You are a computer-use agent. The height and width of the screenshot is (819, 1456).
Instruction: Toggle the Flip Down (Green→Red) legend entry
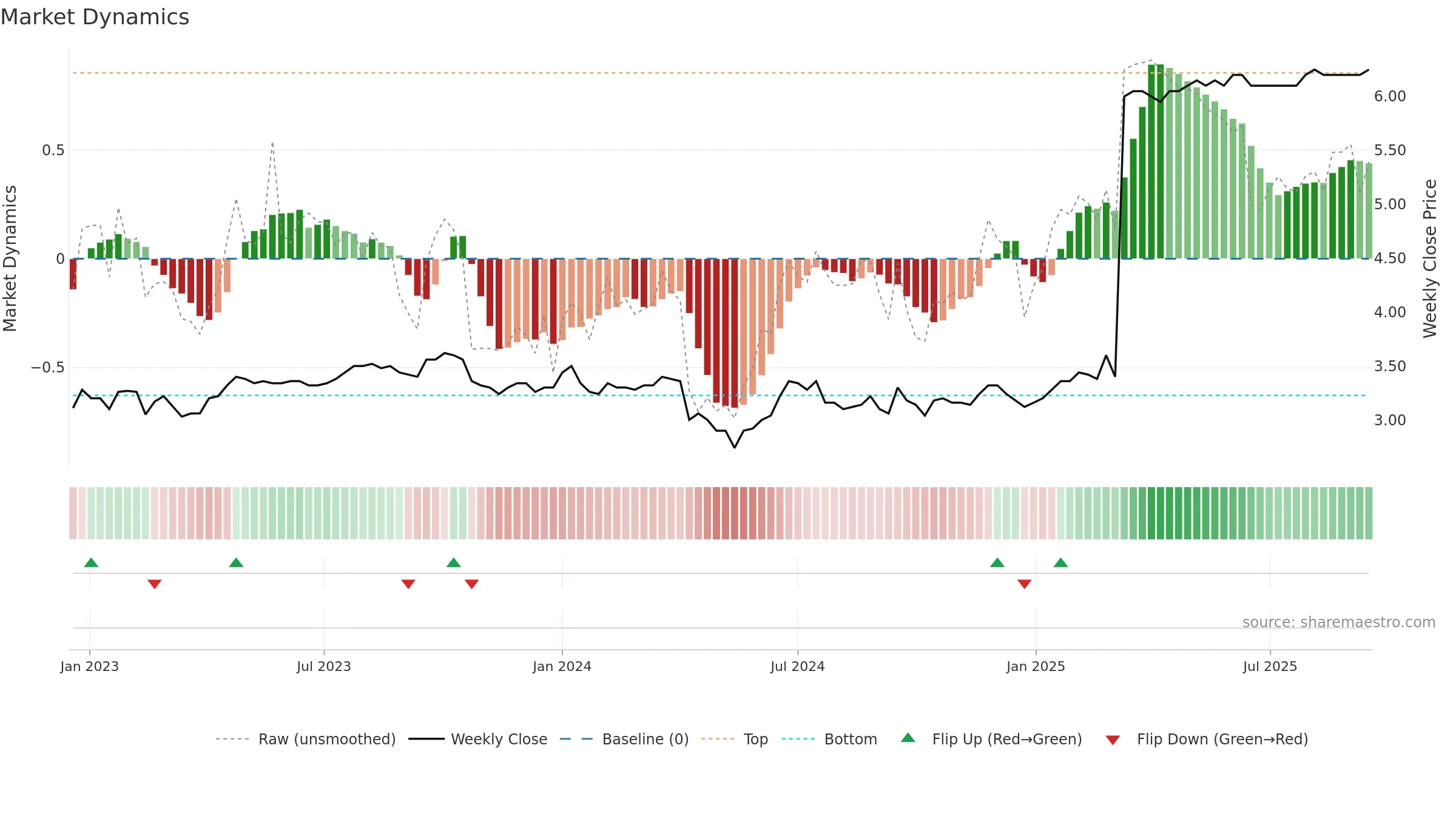[1207, 739]
